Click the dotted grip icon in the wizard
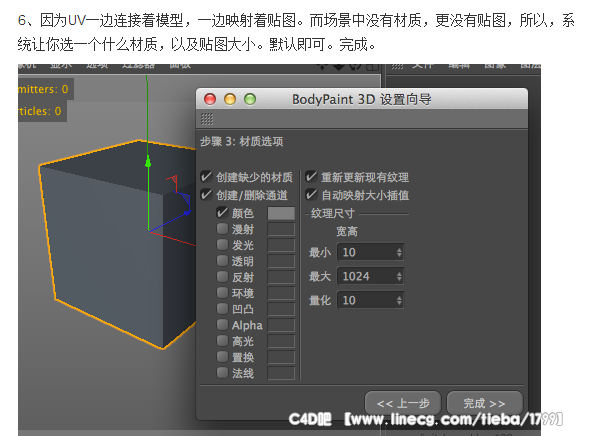This screenshot has height=436, width=589. [x=207, y=119]
